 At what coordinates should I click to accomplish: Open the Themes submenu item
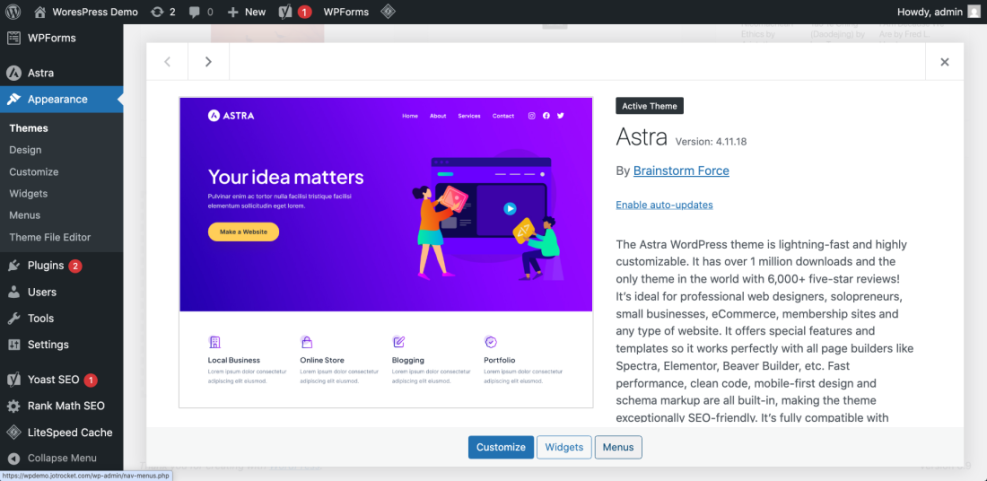tap(29, 128)
